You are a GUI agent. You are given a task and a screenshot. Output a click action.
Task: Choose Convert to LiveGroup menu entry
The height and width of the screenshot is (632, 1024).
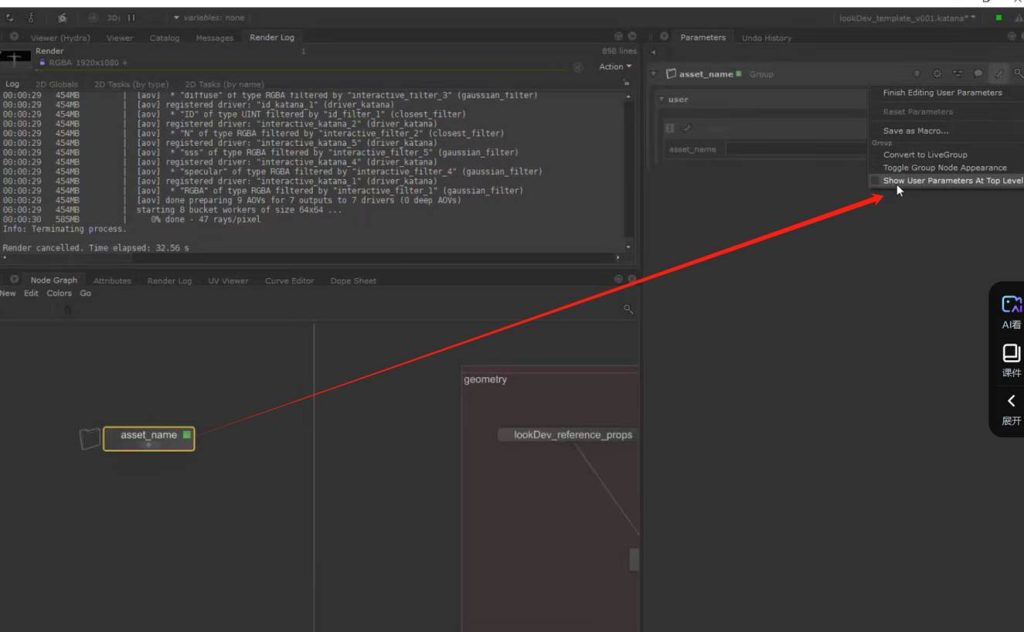[x=925, y=155]
